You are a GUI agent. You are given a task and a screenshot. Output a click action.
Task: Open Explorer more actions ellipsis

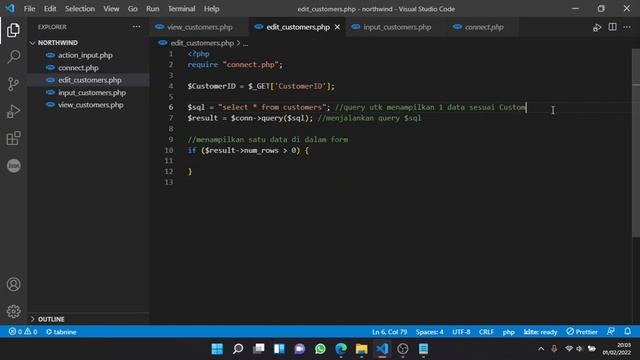pos(136,27)
